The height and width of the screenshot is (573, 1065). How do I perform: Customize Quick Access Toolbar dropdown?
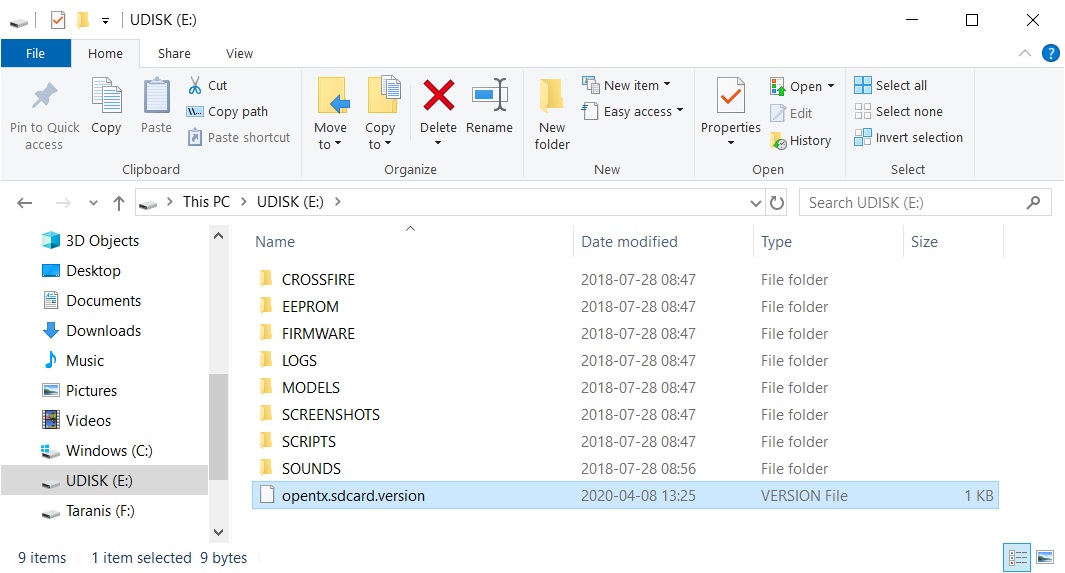click(105, 21)
